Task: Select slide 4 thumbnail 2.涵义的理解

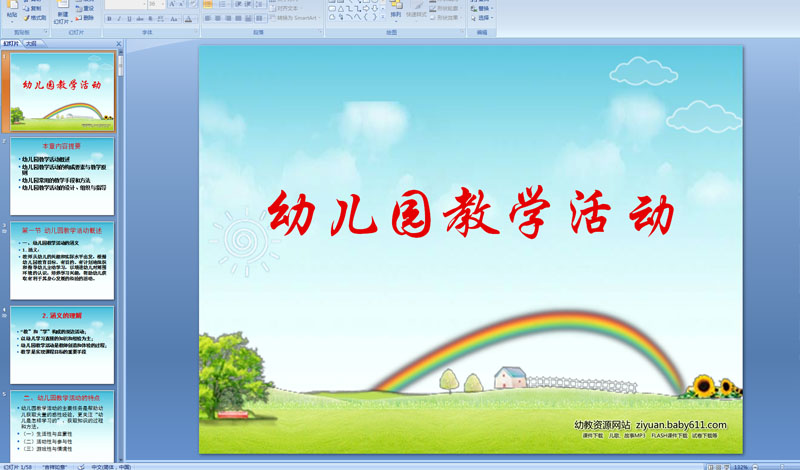Action: pos(62,345)
